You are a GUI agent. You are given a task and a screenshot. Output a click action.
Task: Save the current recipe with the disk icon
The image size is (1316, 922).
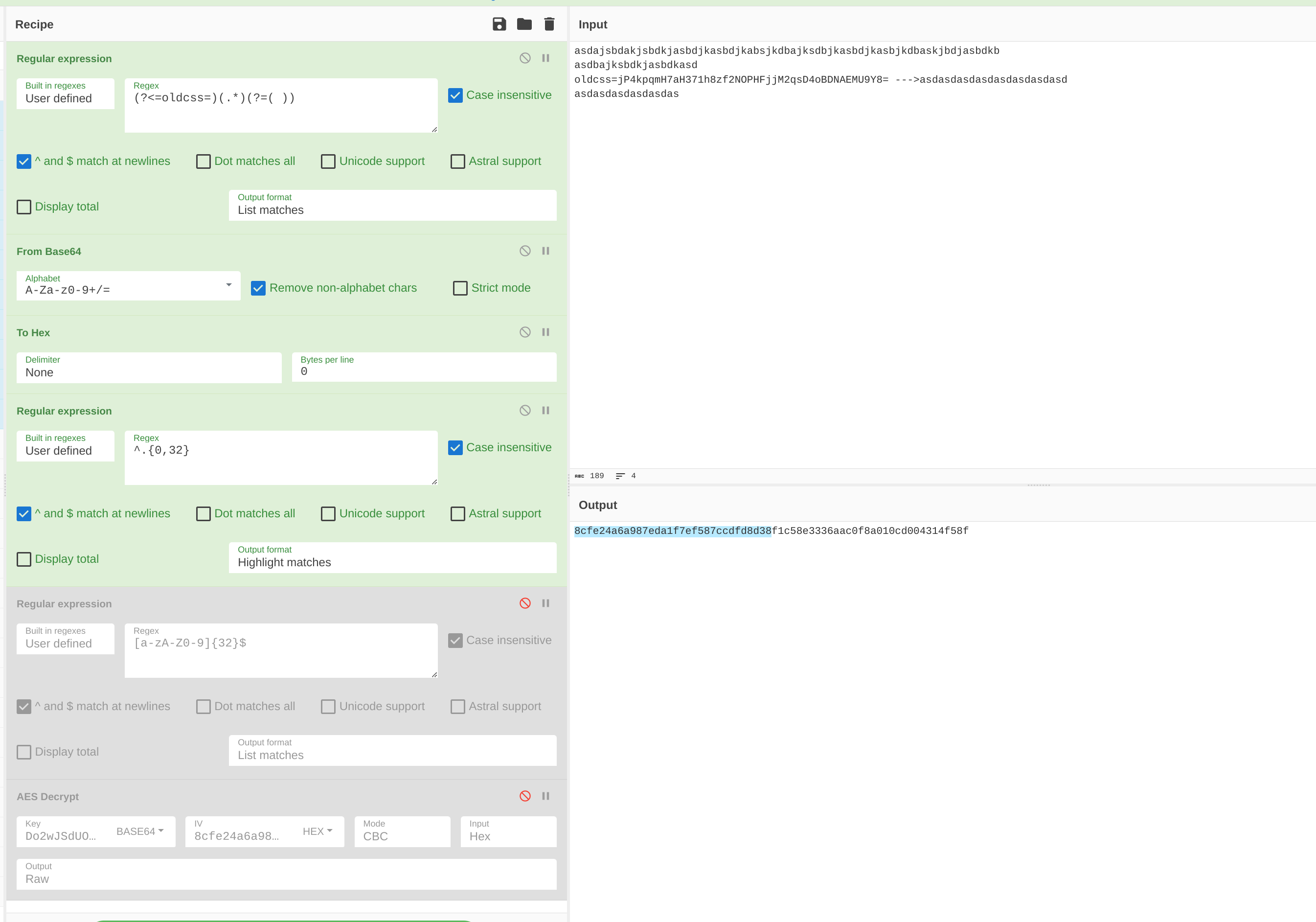(499, 24)
